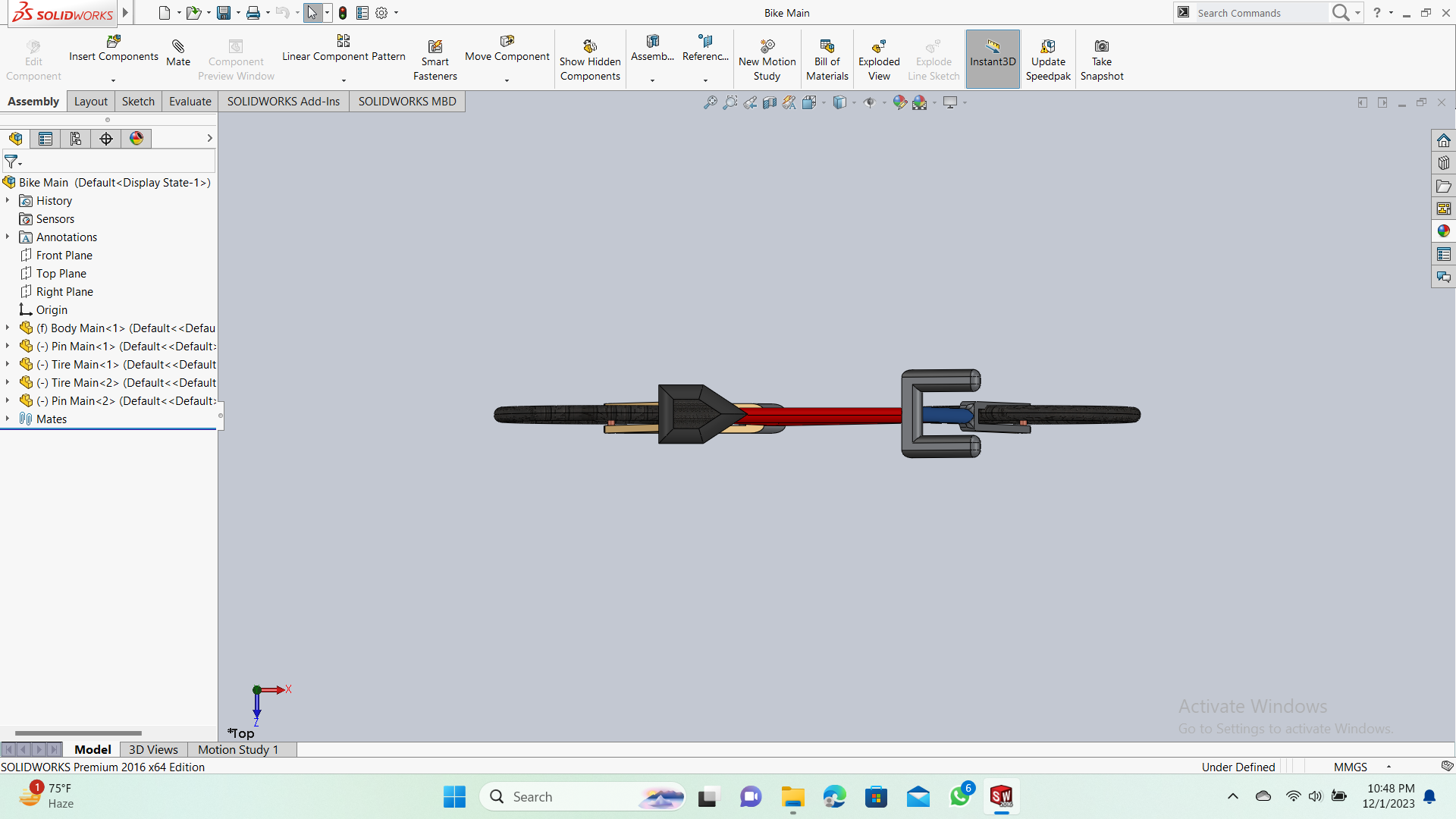Screen dimensions: 1456x819
Task: Open the DisplayManager tab icon
Action: click(x=136, y=139)
